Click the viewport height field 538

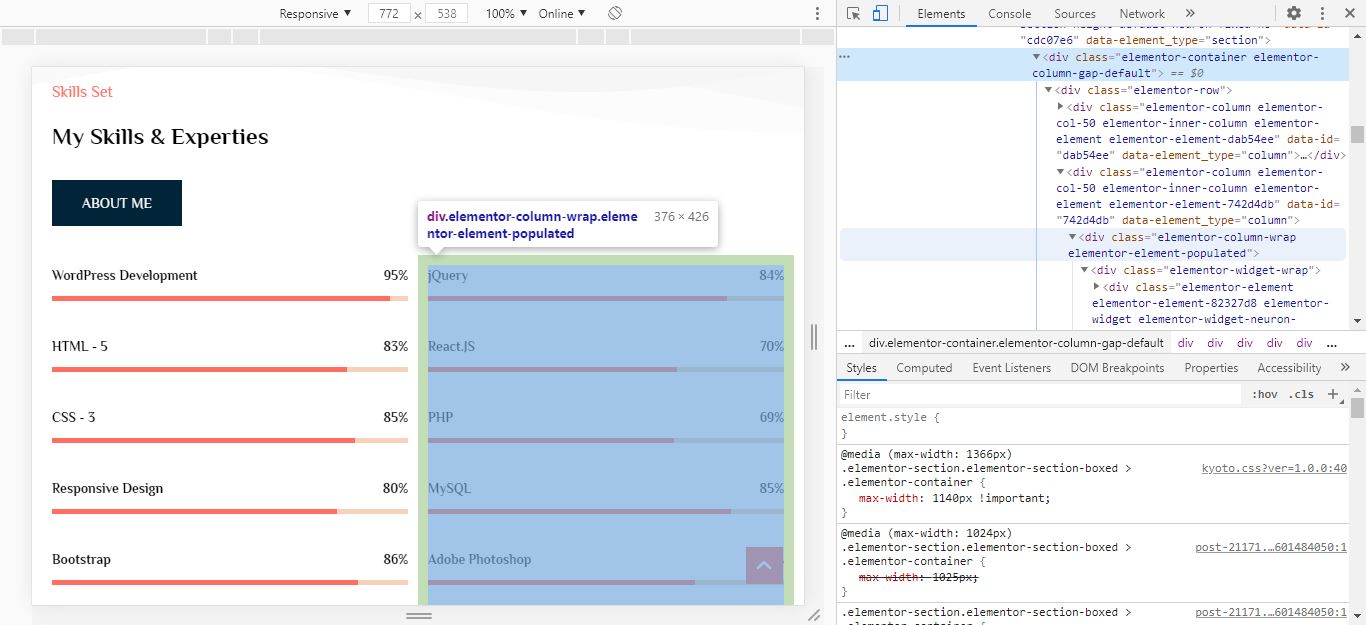tap(447, 13)
